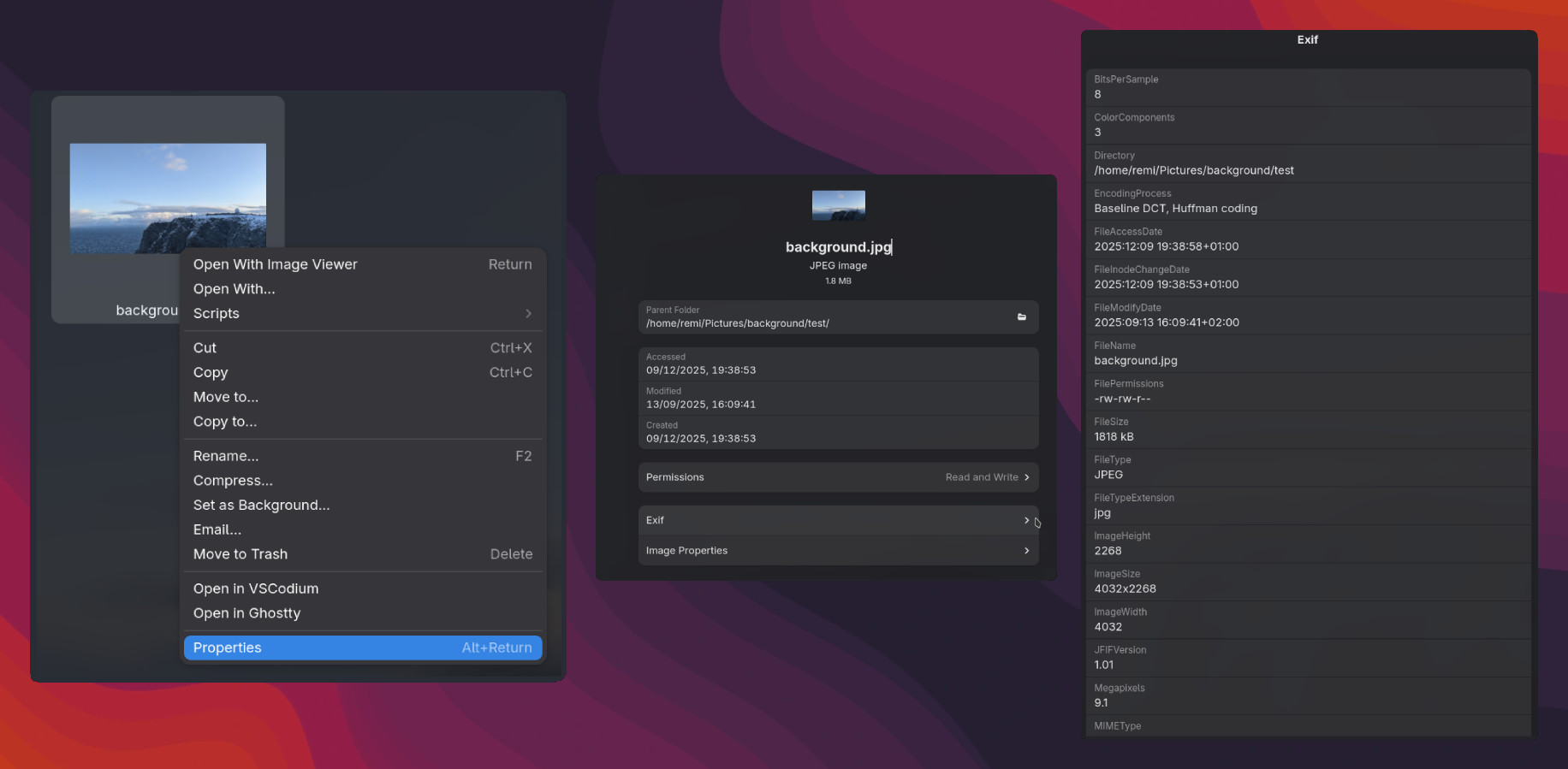Click the open parent folder icon

click(1021, 316)
